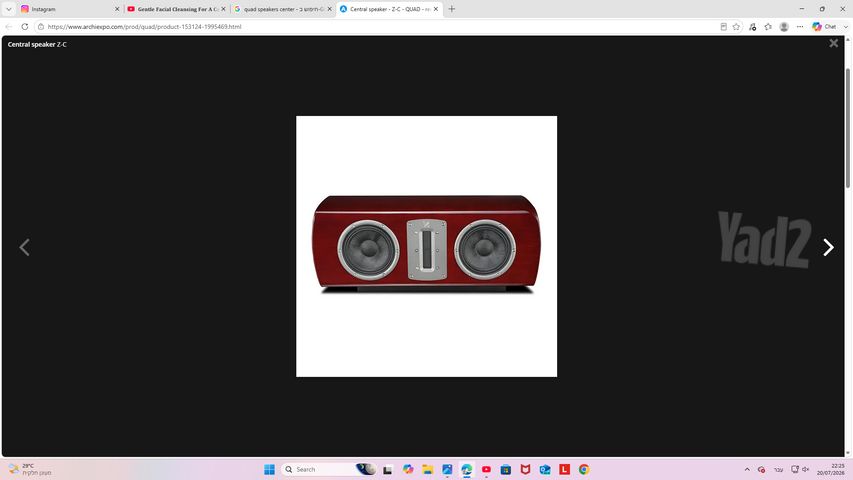Go to the previous product image

24,248
